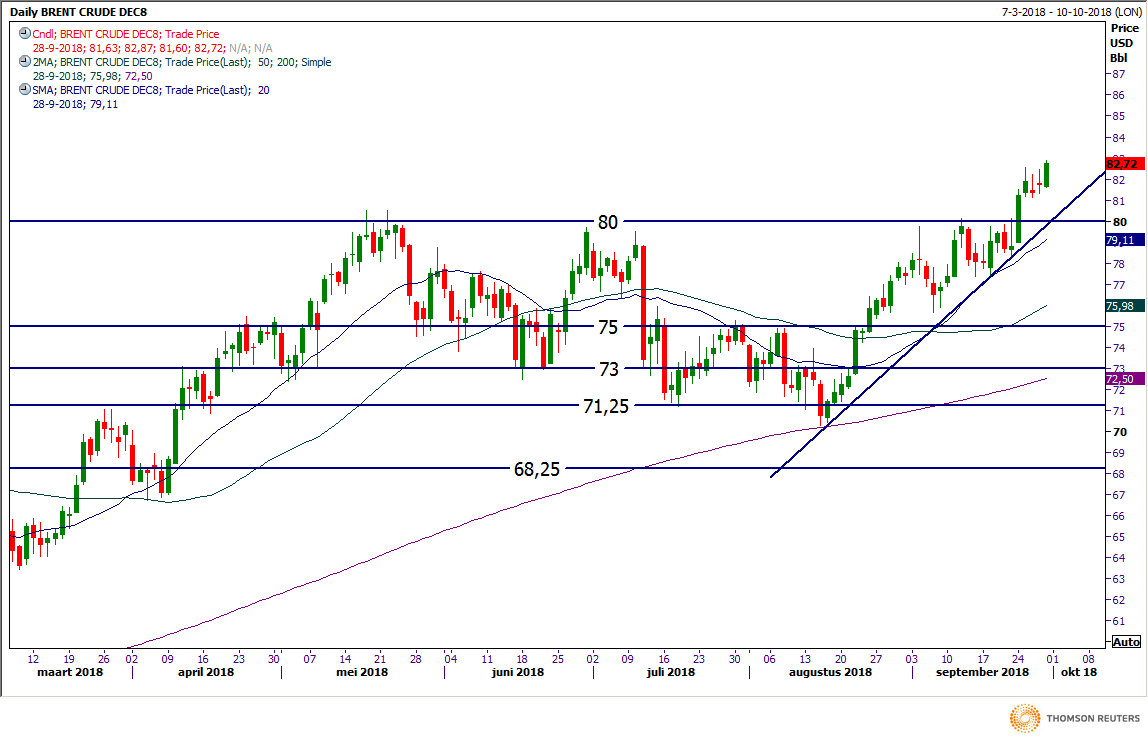Select the SMA Trade Price(Last) 20 legend text
1148x737 pixels.
[150, 90]
